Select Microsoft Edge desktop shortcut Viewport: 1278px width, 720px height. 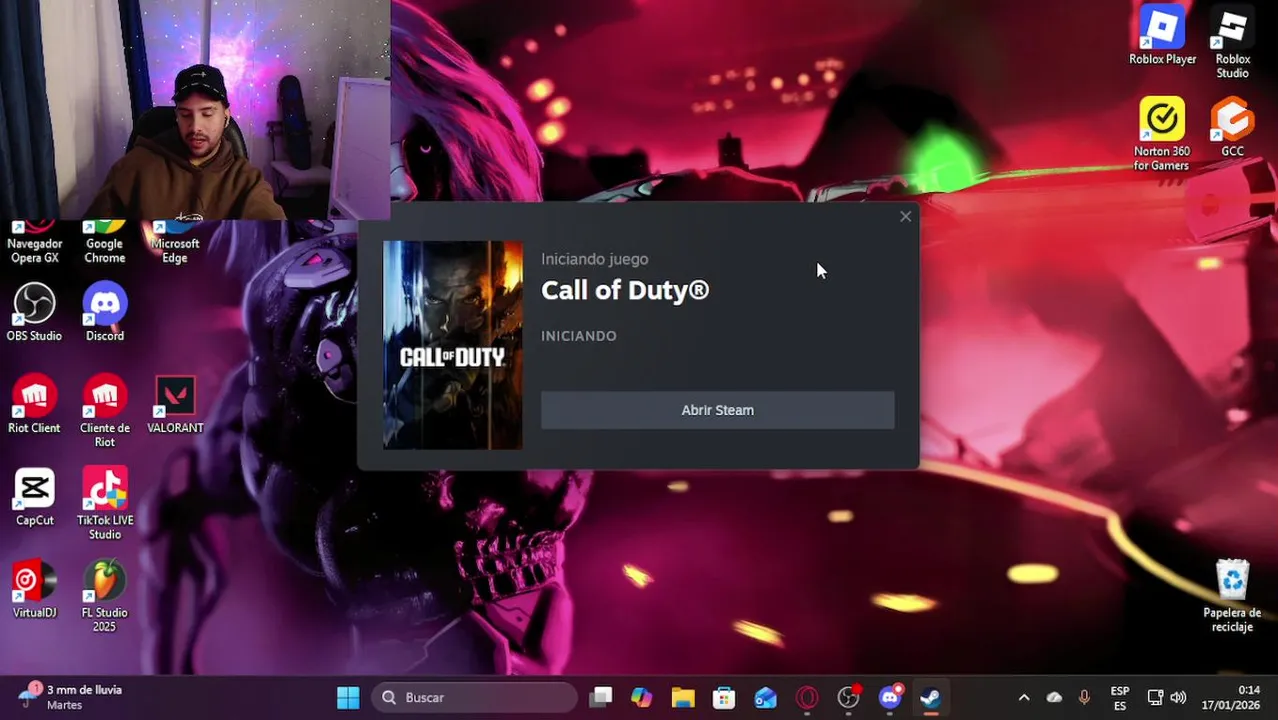pos(175,243)
